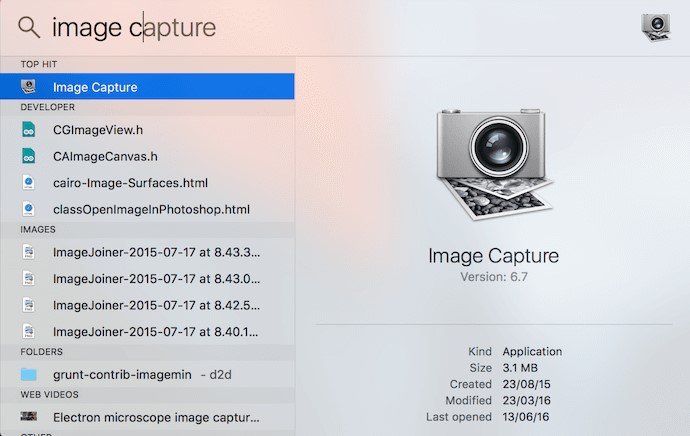Click the IMAGES section header
Viewport: 690px width, 436px height.
tap(38, 230)
